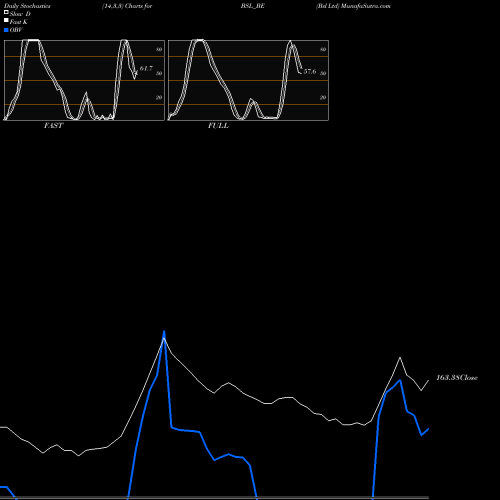Click the 'Slow D' legend text
This screenshot has height=500, width=500.
(20, 14)
